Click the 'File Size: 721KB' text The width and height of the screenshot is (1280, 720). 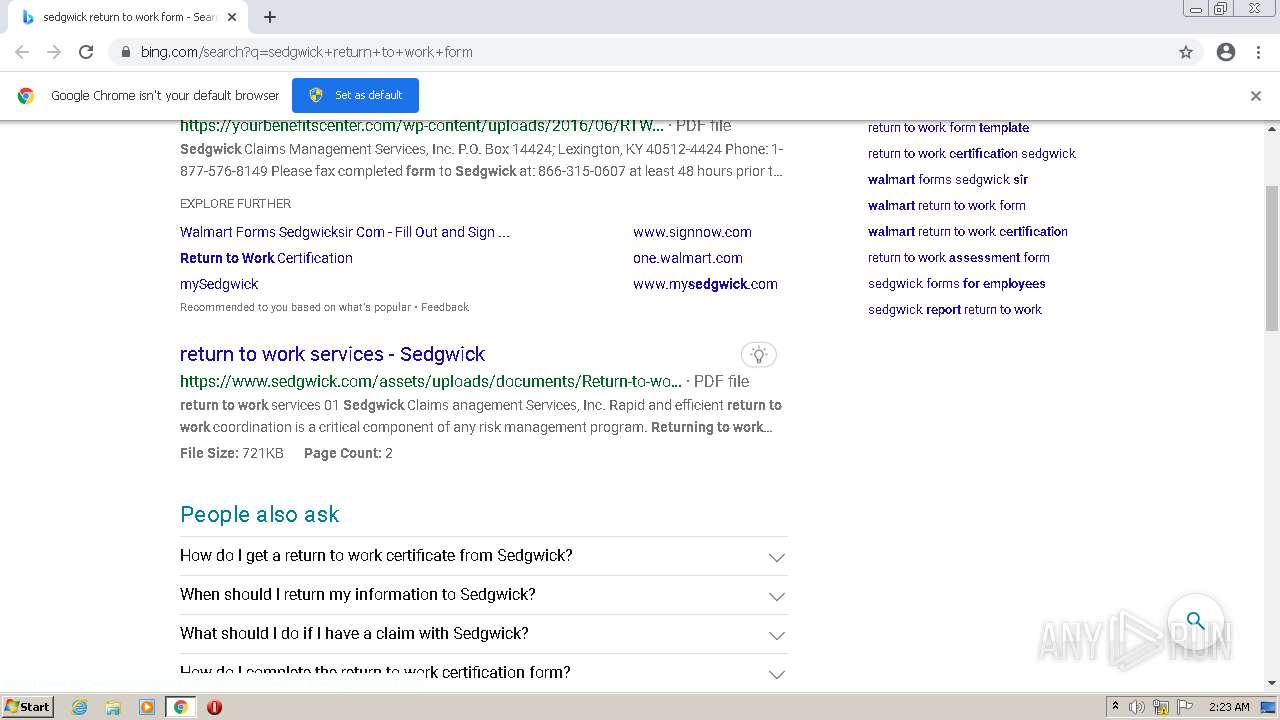(x=232, y=453)
